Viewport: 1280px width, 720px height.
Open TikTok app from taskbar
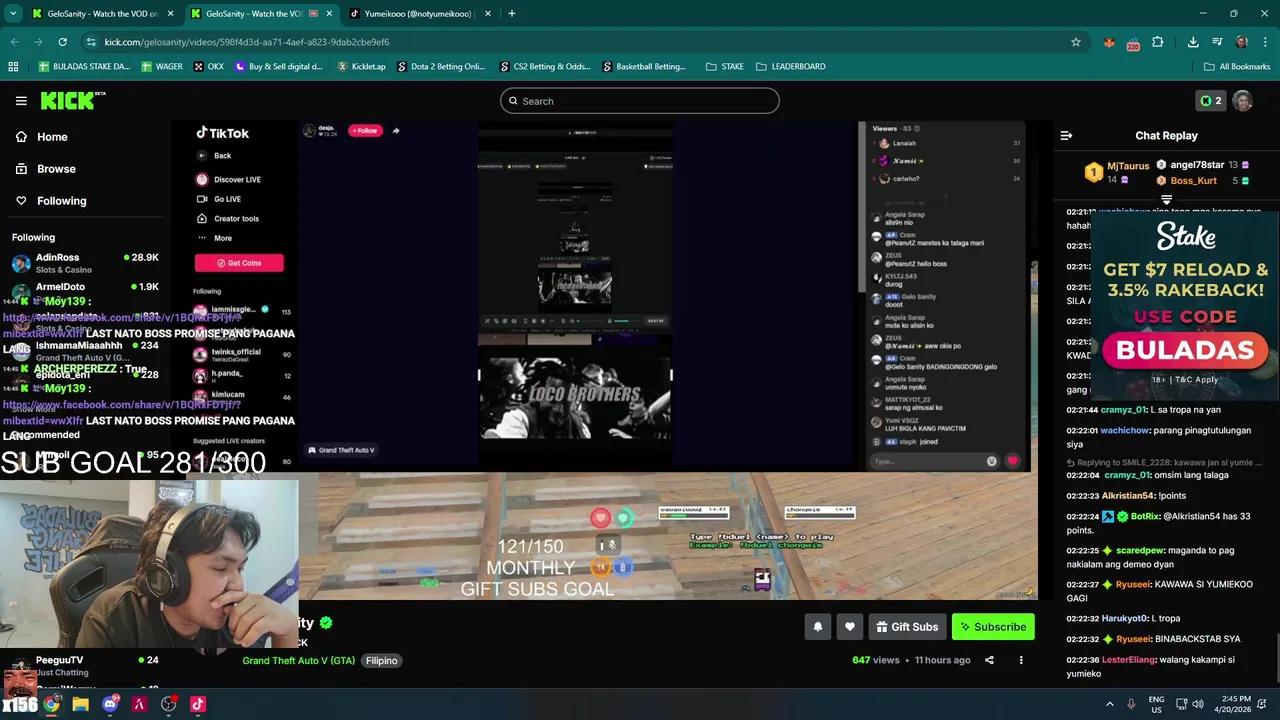(x=198, y=704)
